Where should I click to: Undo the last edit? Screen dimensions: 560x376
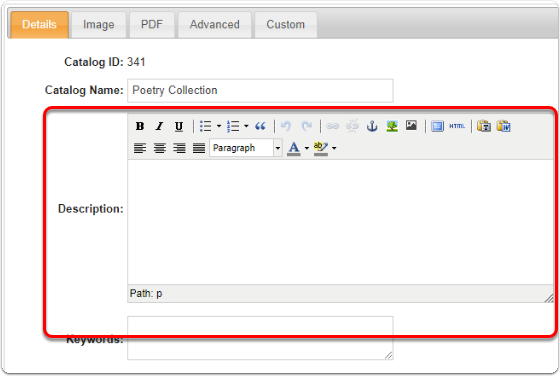286,126
